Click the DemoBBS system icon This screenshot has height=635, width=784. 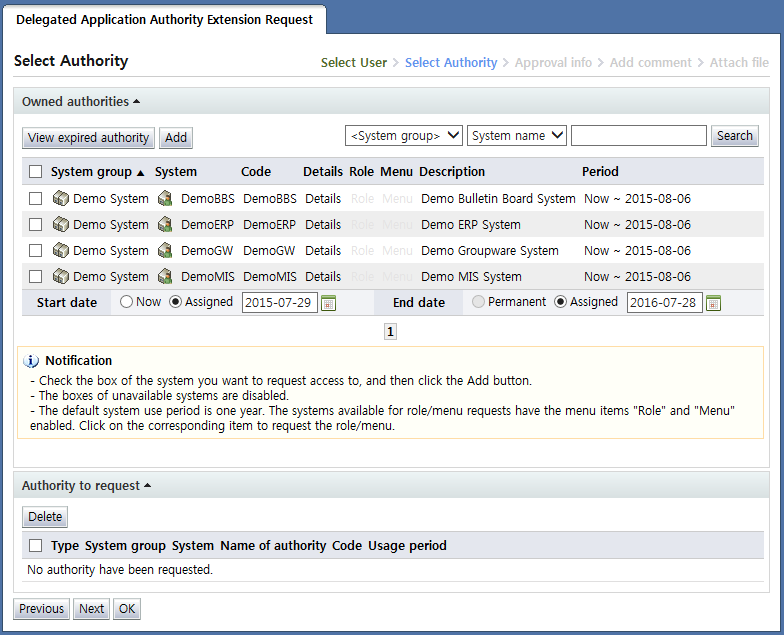coord(165,199)
